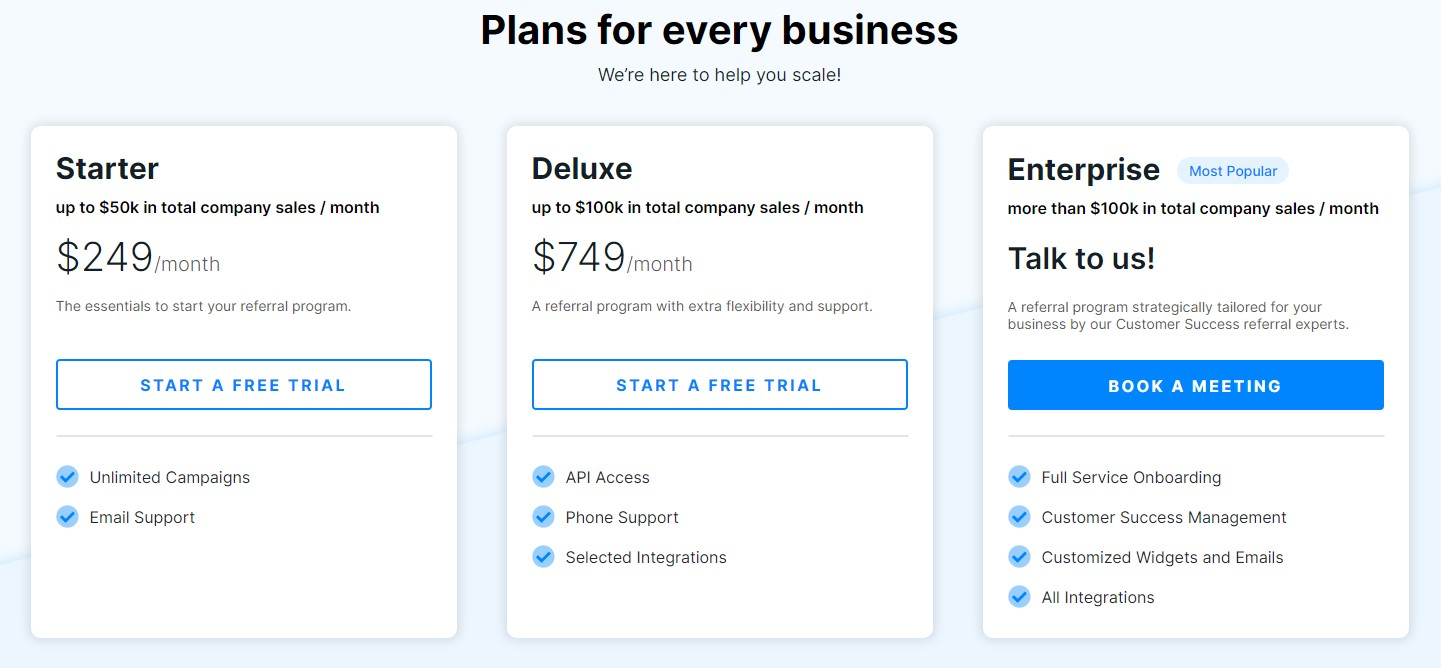Click the Talk to us! text

tap(1082, 259)
